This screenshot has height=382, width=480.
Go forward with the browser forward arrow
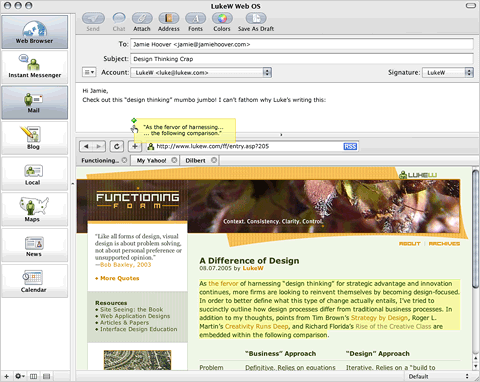click(99, 146)
